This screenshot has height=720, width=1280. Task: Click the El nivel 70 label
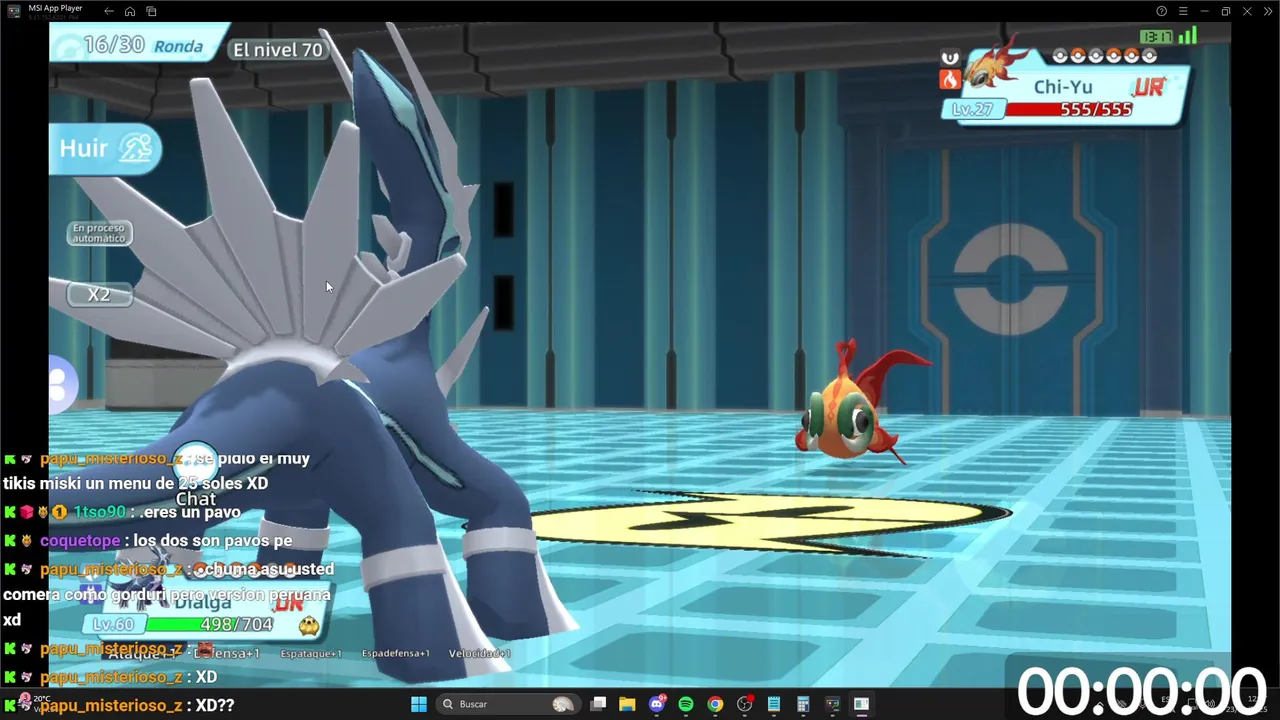click(278, 49)
